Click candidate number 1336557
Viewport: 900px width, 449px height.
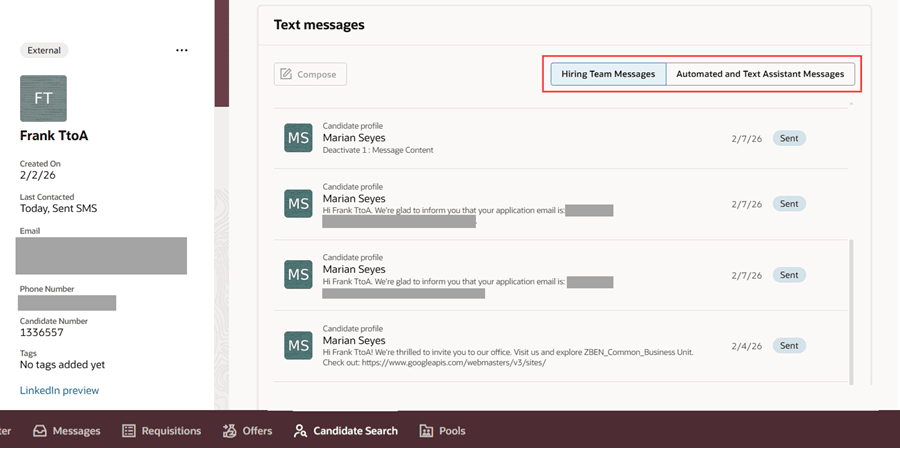click(x=42, y=332)
